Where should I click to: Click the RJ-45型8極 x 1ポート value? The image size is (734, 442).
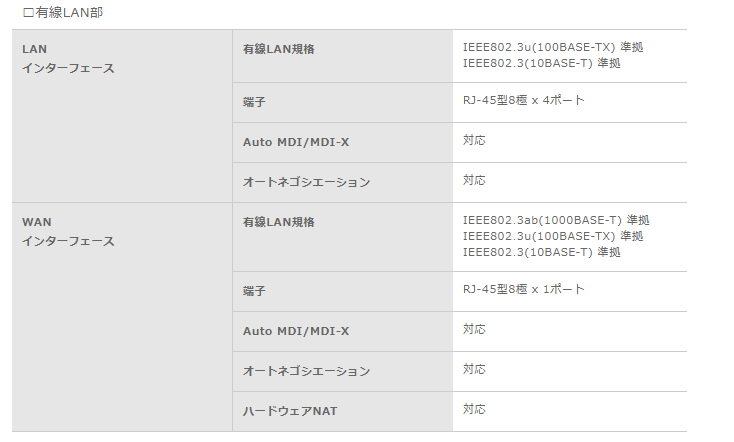pos(523,289)
